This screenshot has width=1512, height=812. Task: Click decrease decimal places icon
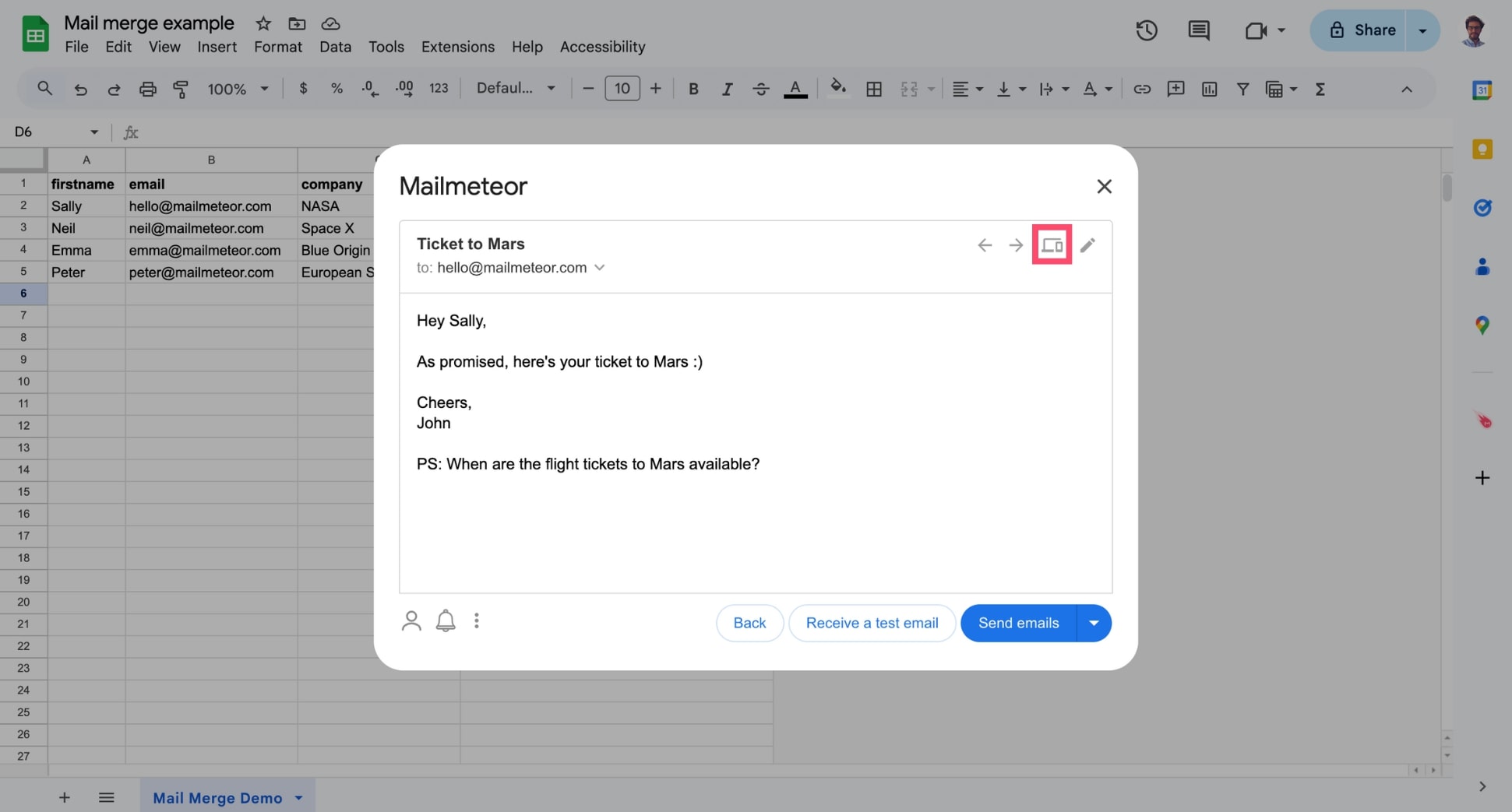[x=370, y=89]
